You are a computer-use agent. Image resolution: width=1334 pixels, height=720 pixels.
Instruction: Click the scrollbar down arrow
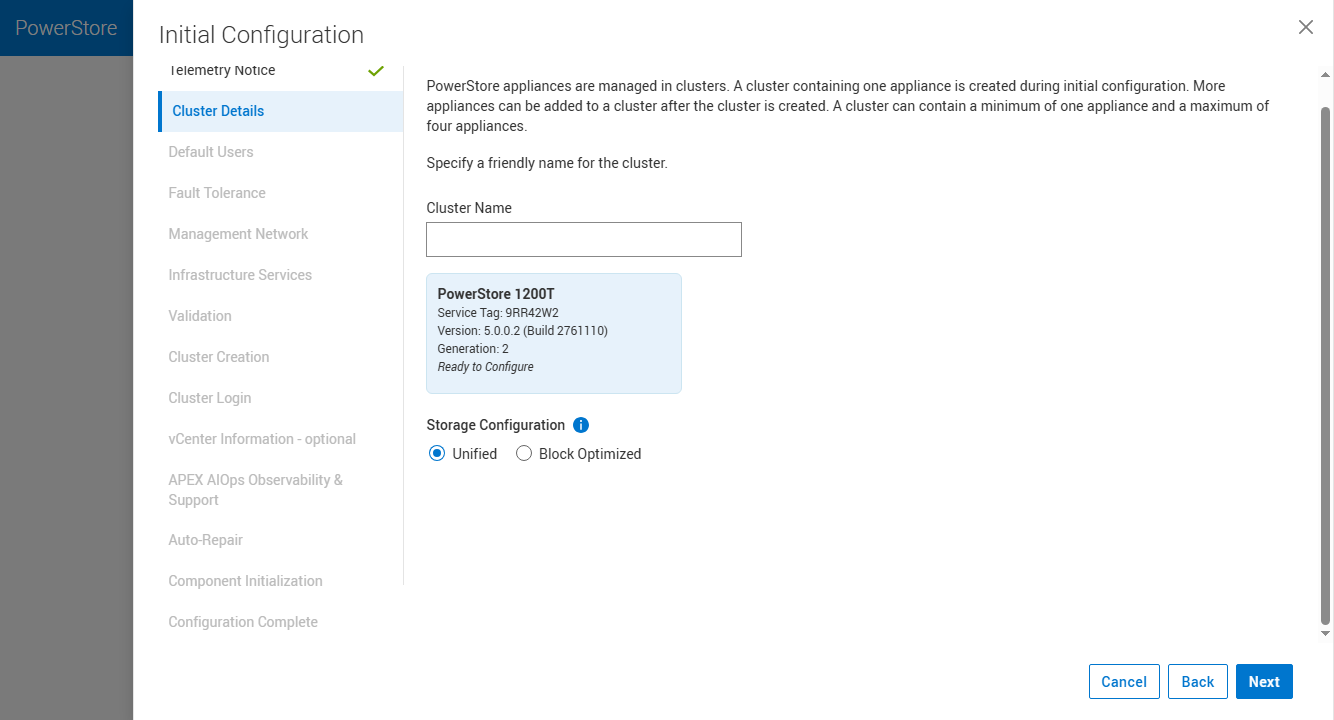(1326, 633)
